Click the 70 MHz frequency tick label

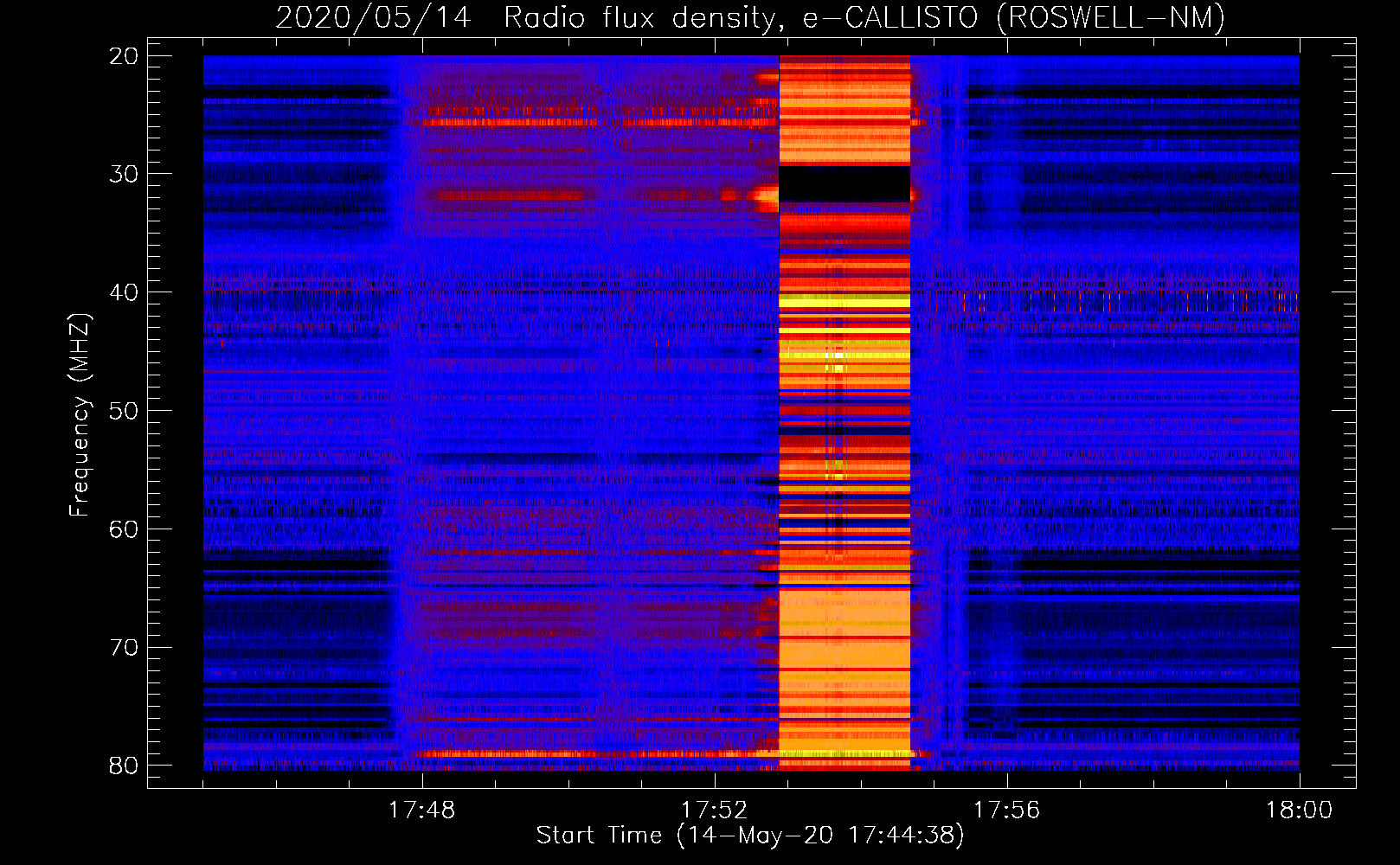[x=124, y=648]
